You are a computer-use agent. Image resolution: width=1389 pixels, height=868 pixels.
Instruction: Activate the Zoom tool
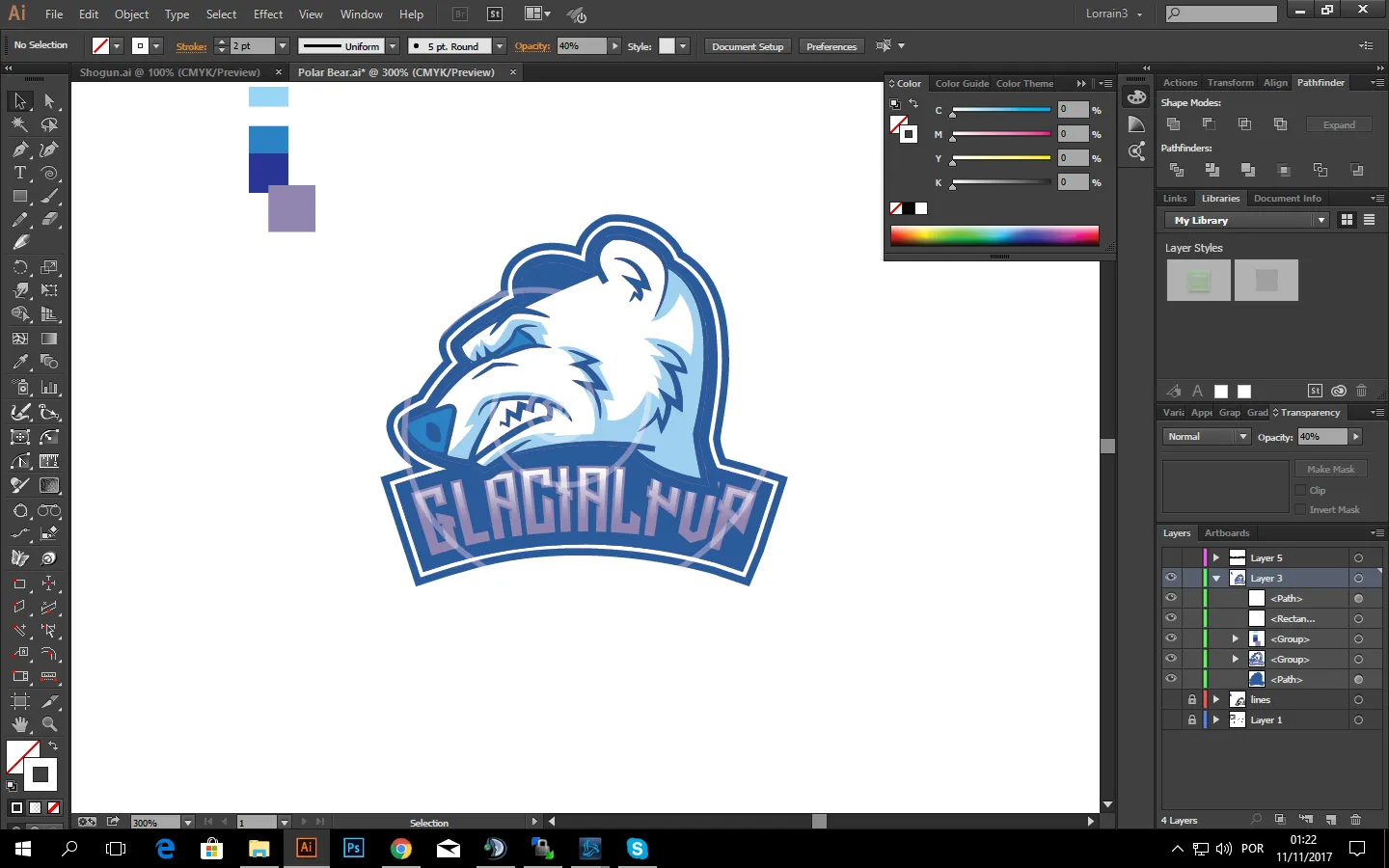[x=49, y=724]
